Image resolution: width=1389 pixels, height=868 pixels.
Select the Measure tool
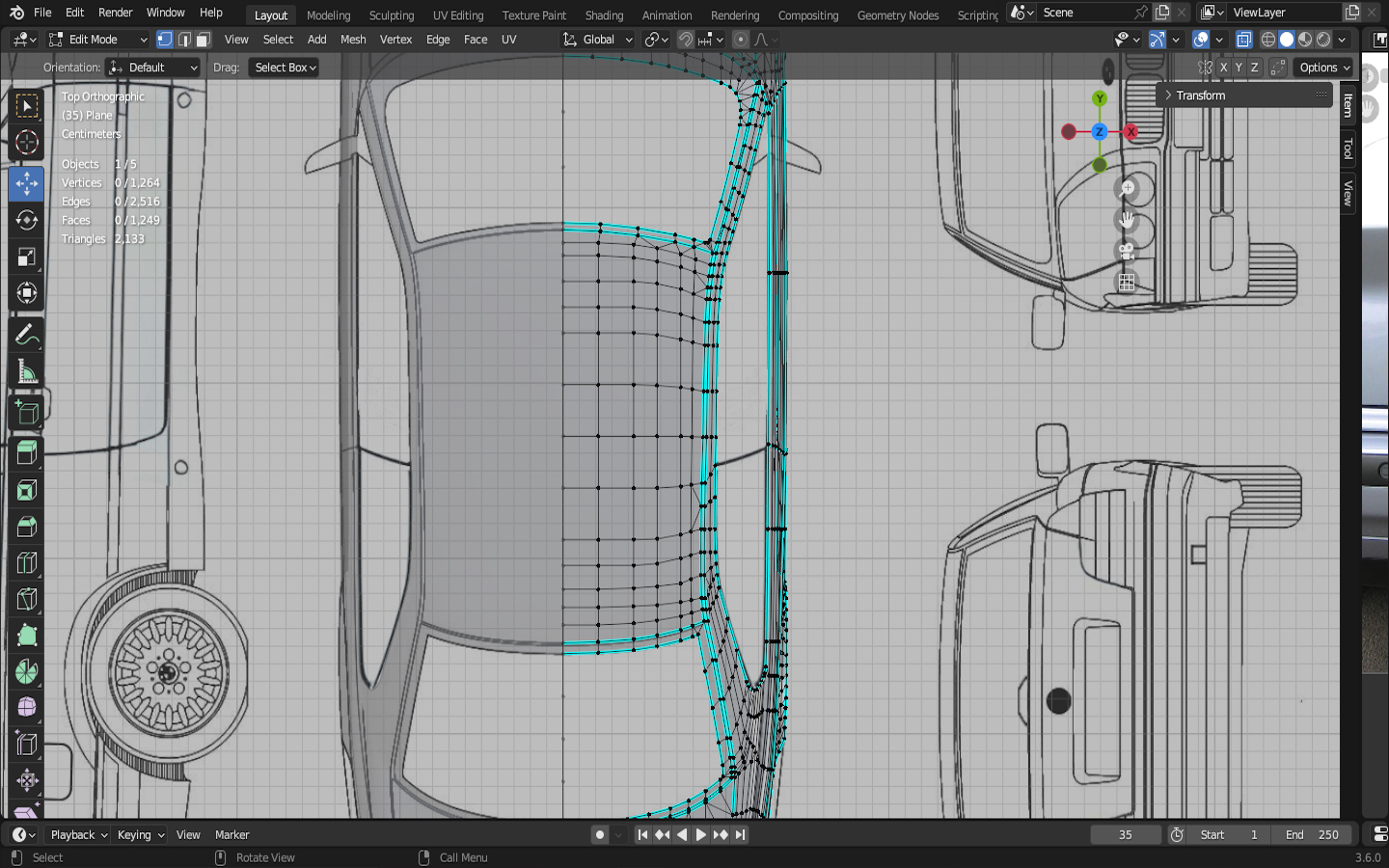click(x=26, y=372)
